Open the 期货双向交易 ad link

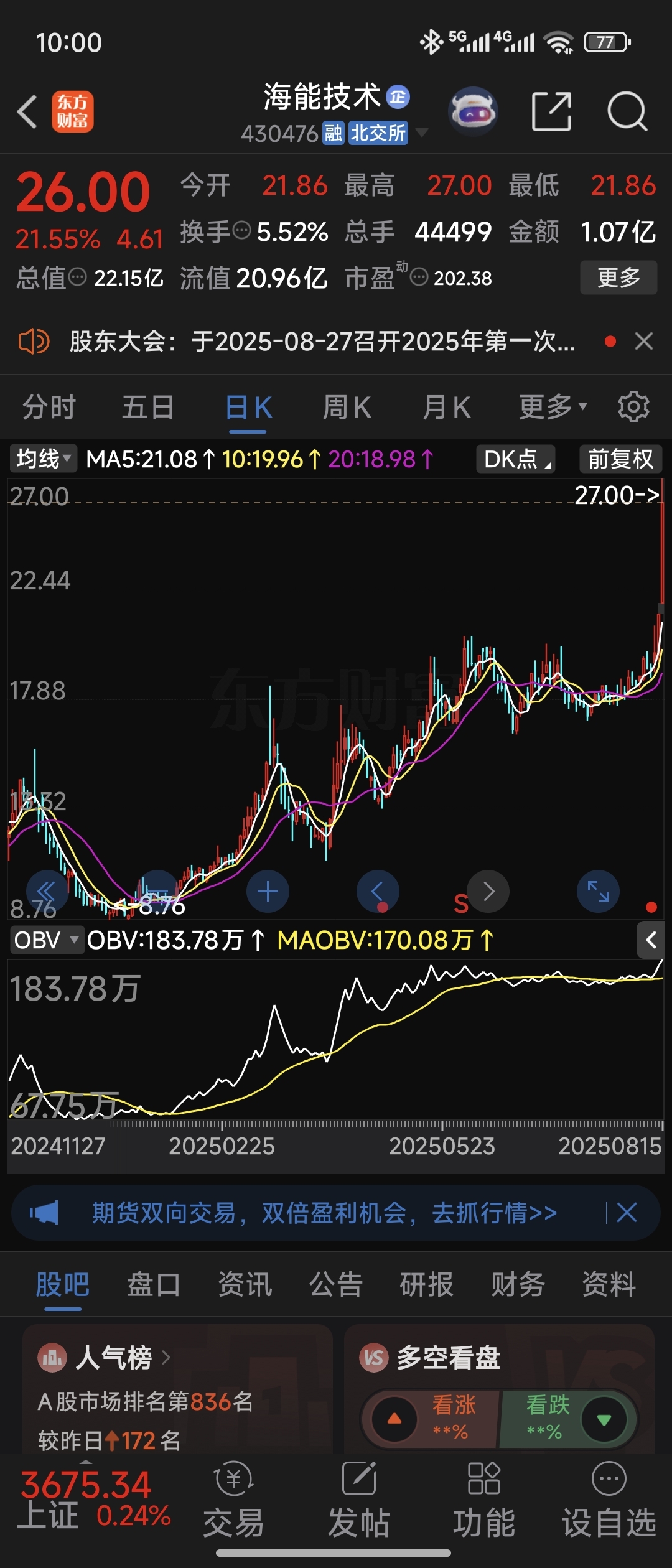click(324, 1213)
